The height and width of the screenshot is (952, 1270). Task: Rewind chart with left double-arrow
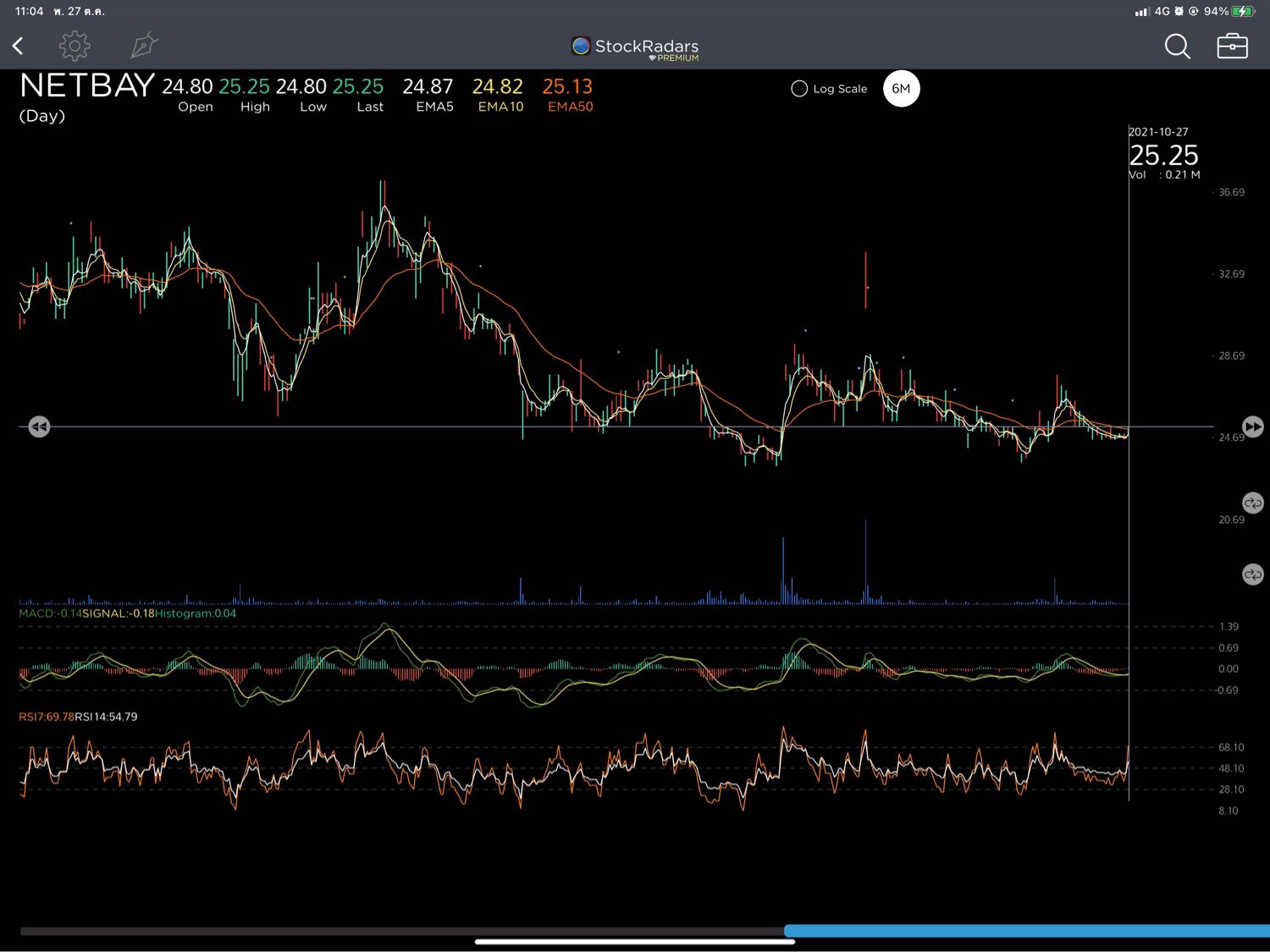[x=39, y=426]
